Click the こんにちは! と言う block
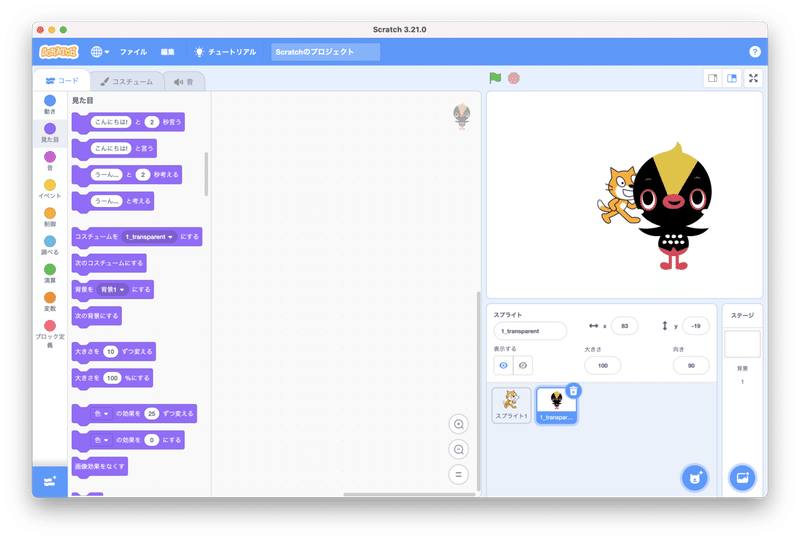The height and width of the screenshot is (540, 800). [114, 149]
